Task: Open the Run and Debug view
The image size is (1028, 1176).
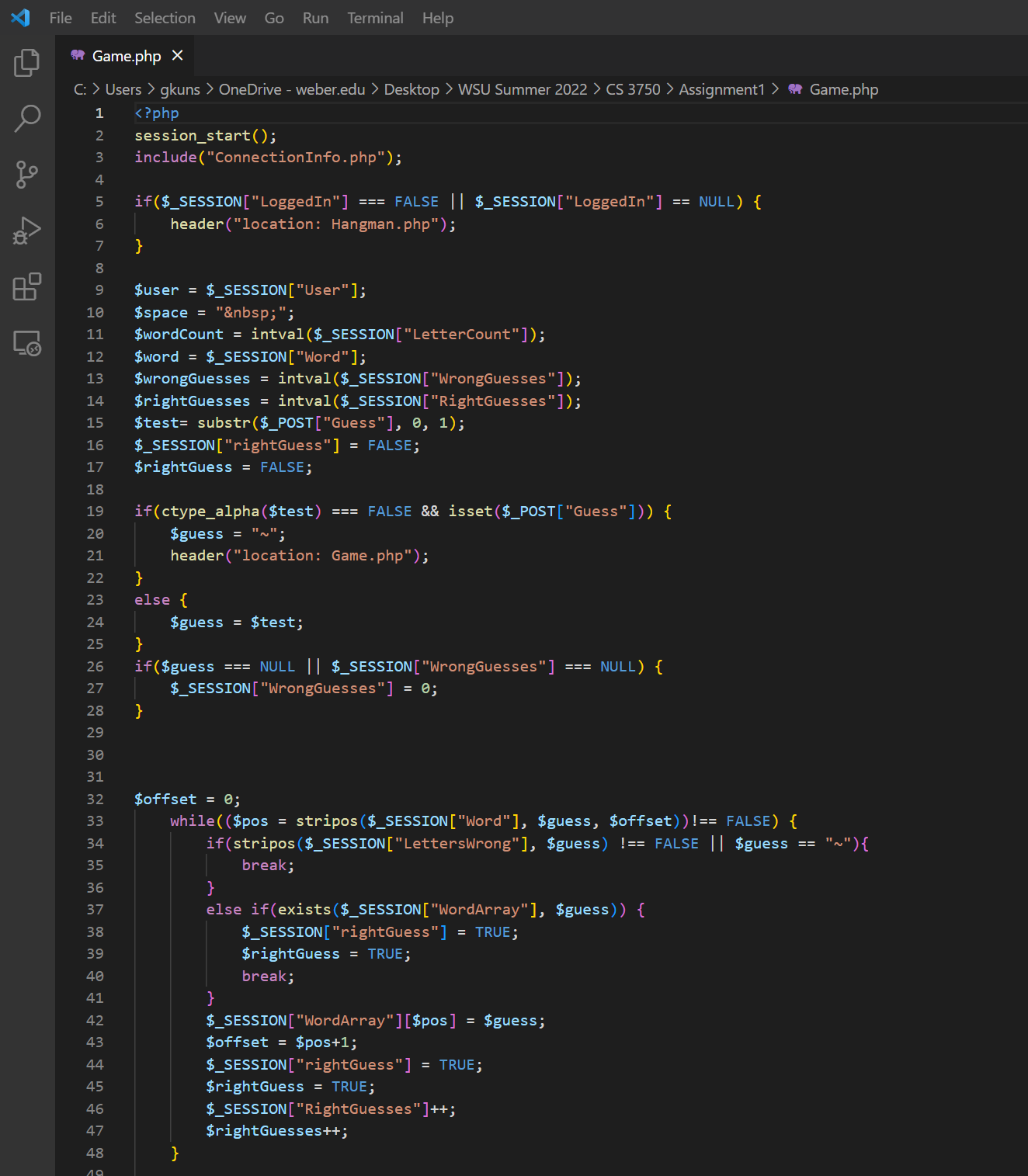Action: tap(27, 231)
